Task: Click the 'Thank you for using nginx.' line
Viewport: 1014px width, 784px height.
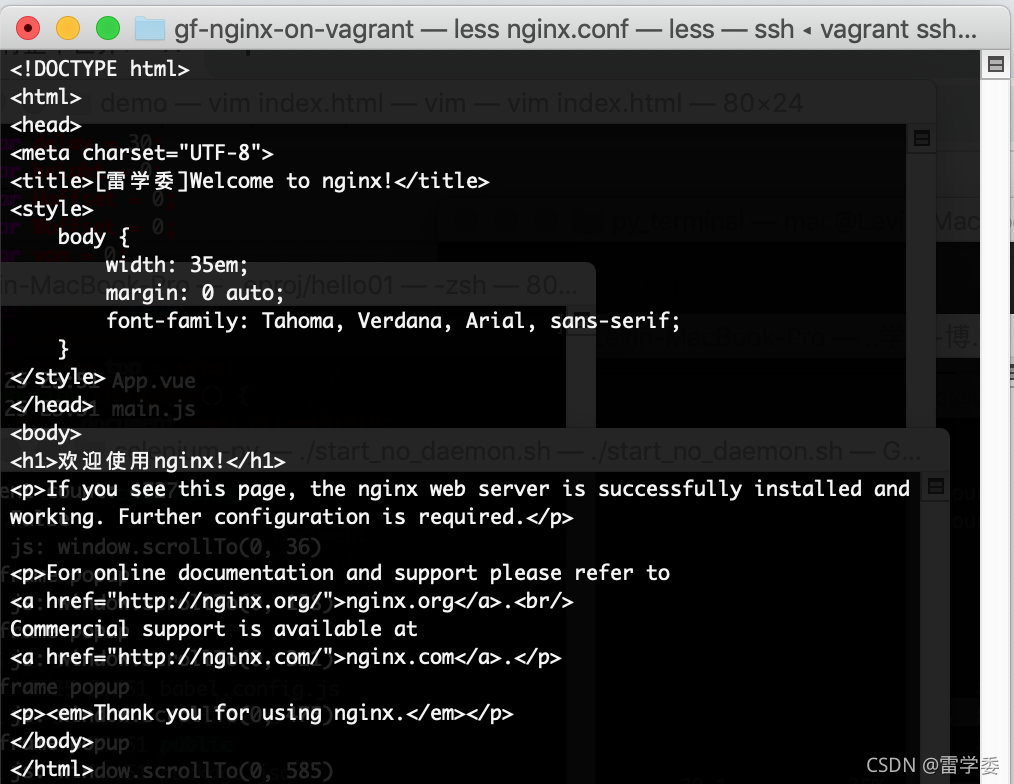Action: [x=261, y=713]
